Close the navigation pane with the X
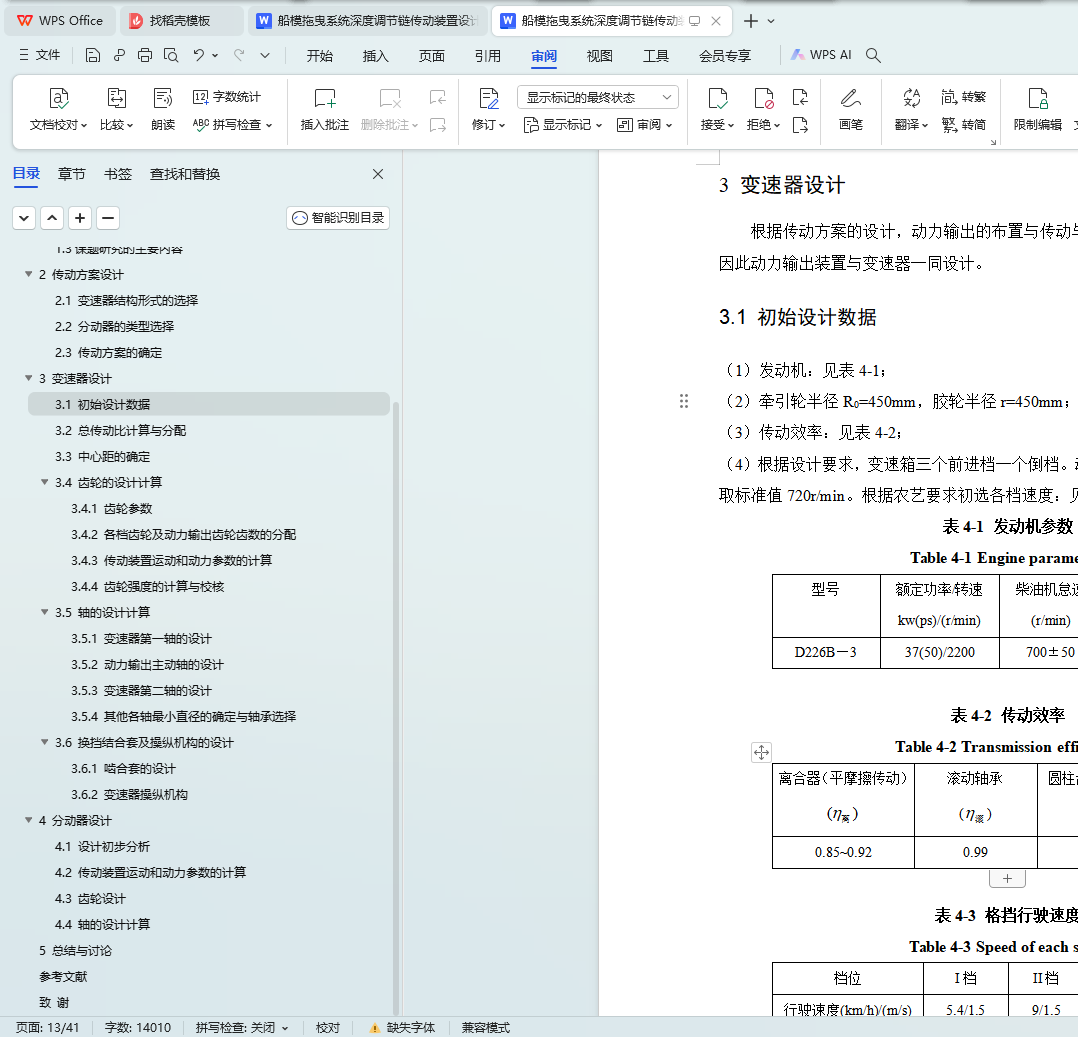The height and width of the screenshot is (1037, 1078). pos(378,174)
